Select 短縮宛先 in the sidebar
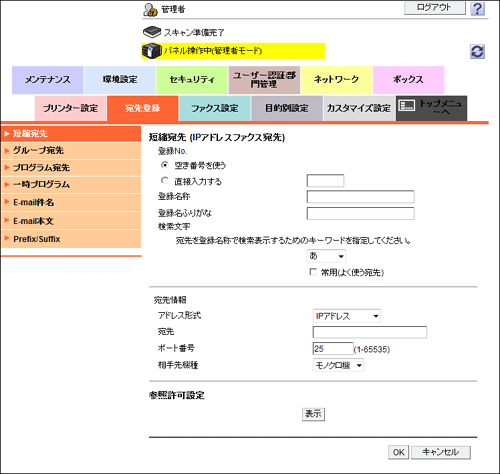The image size is (500, 474). tap(71, 134)
